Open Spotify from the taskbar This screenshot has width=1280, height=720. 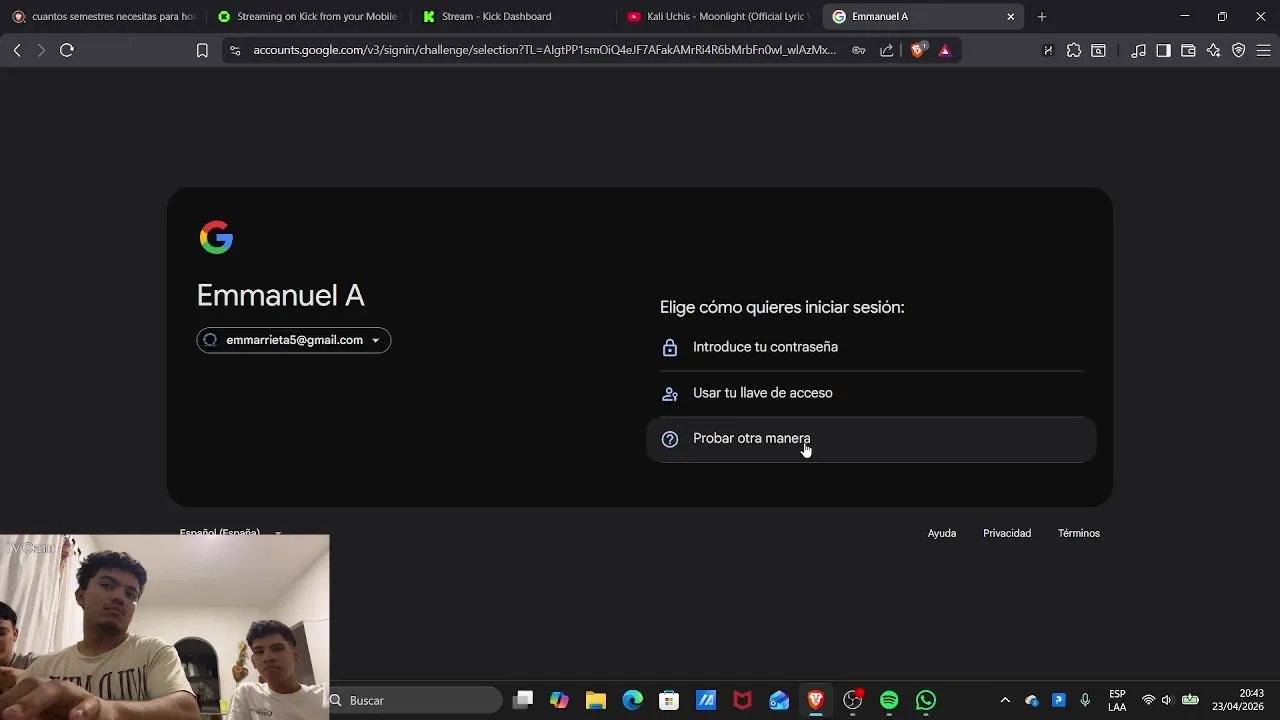889,700
